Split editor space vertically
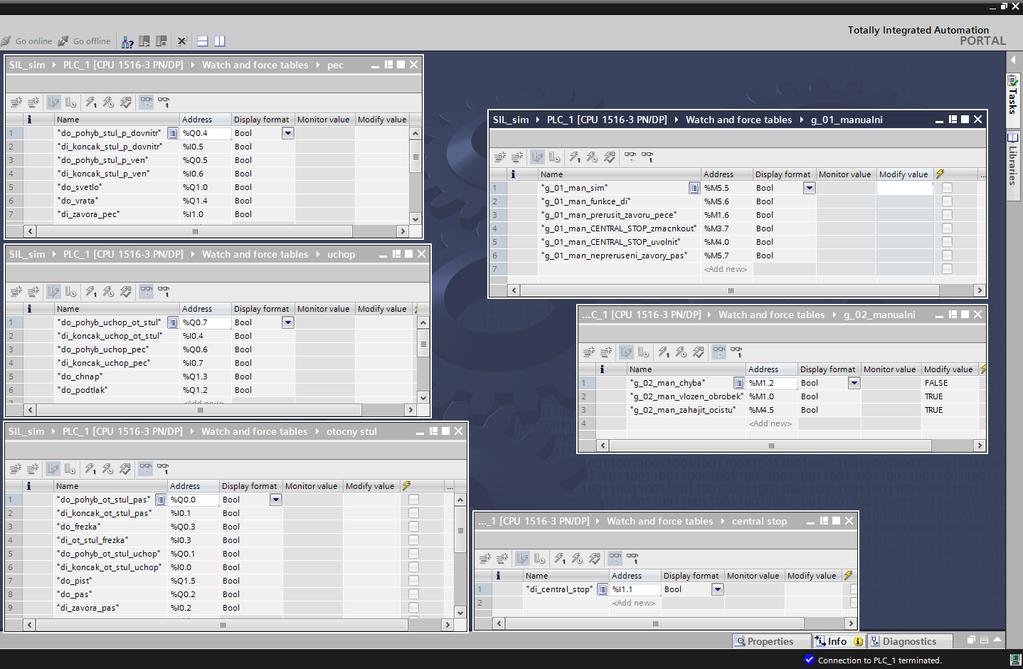 point(220,41)
